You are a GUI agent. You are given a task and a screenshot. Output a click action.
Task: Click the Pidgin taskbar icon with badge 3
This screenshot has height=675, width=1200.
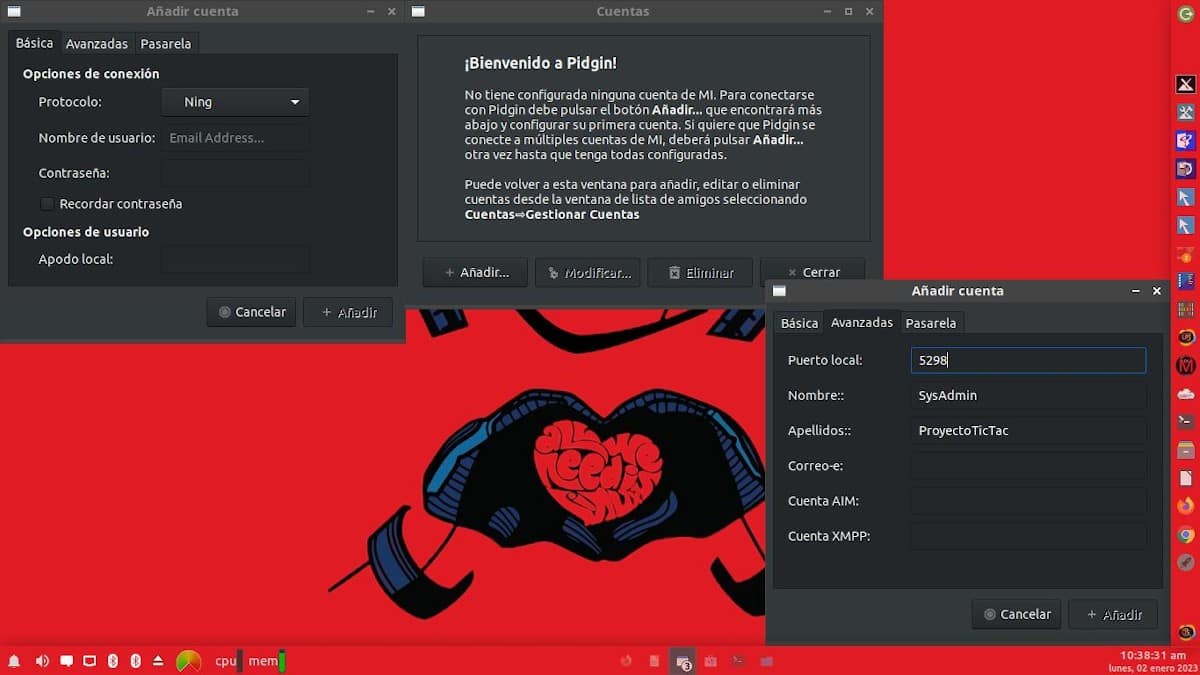coord(682,661)
